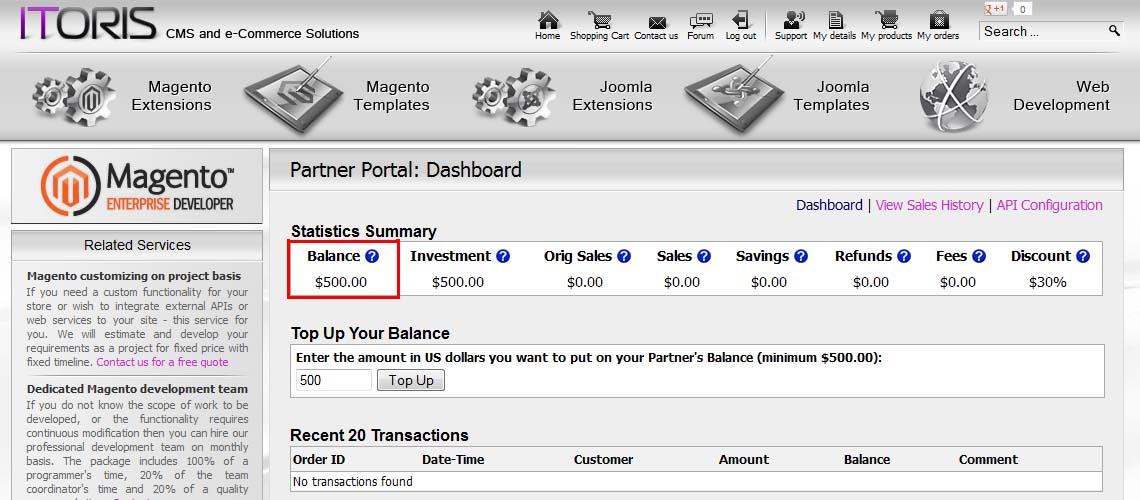The image size is (1140, 500).
Task: Click the Order ID column header
Action: (319, 459)
